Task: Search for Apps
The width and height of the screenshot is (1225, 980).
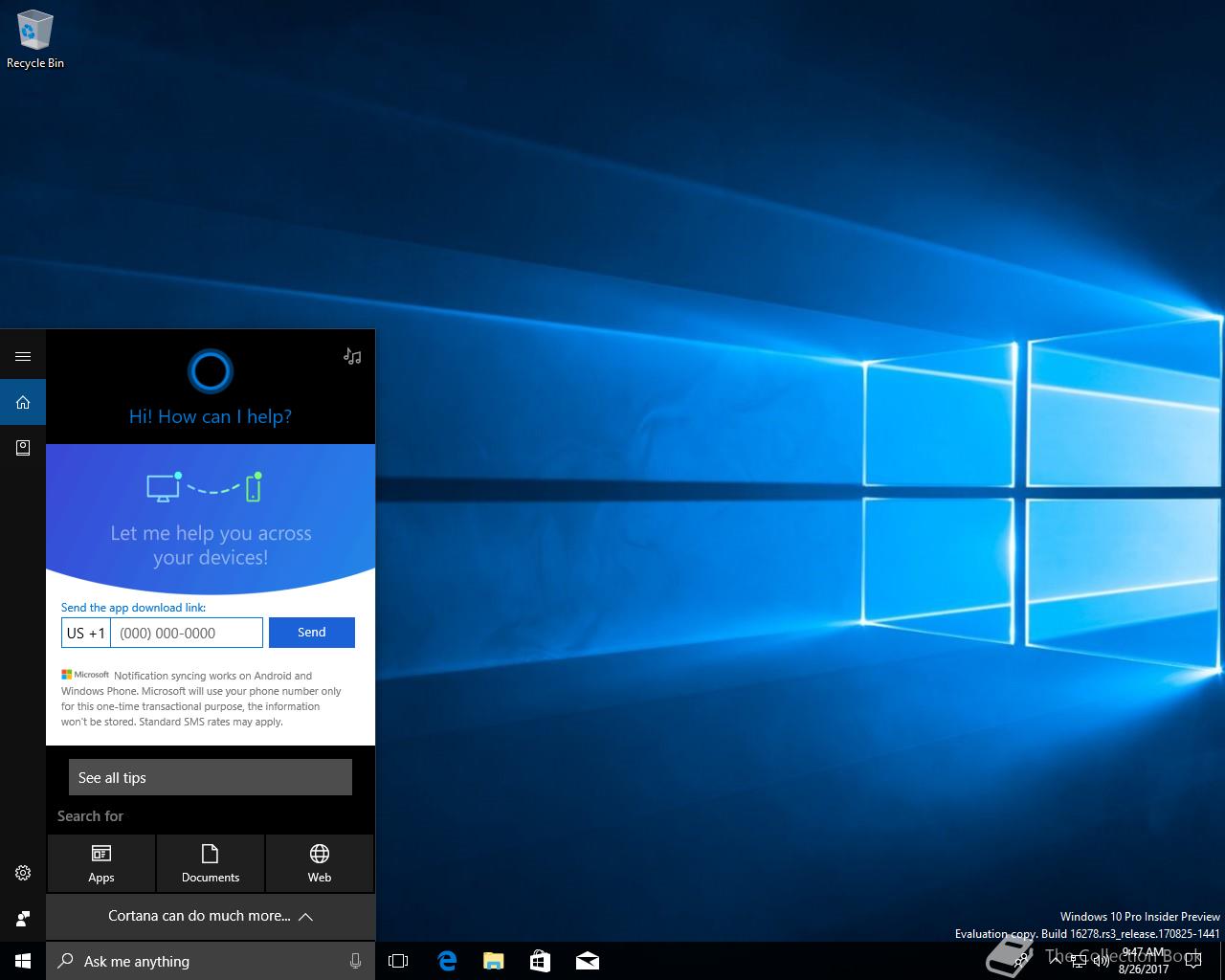Action: click(101, 863)
